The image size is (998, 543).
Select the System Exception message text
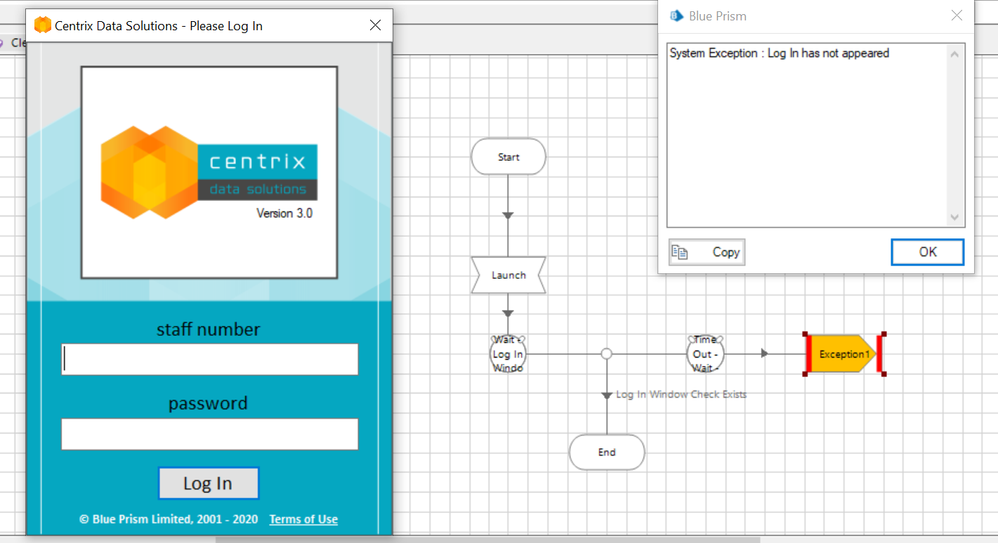point(779,53)
